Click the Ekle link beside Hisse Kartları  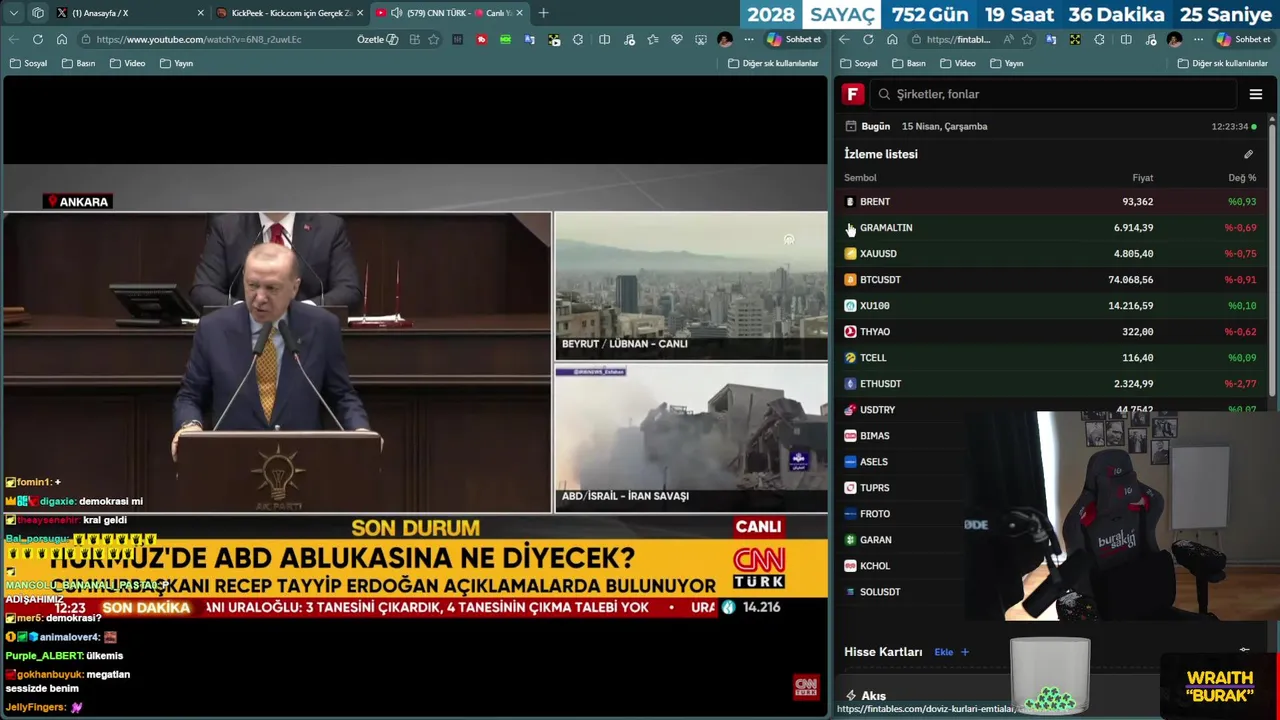tap(943, 652)
